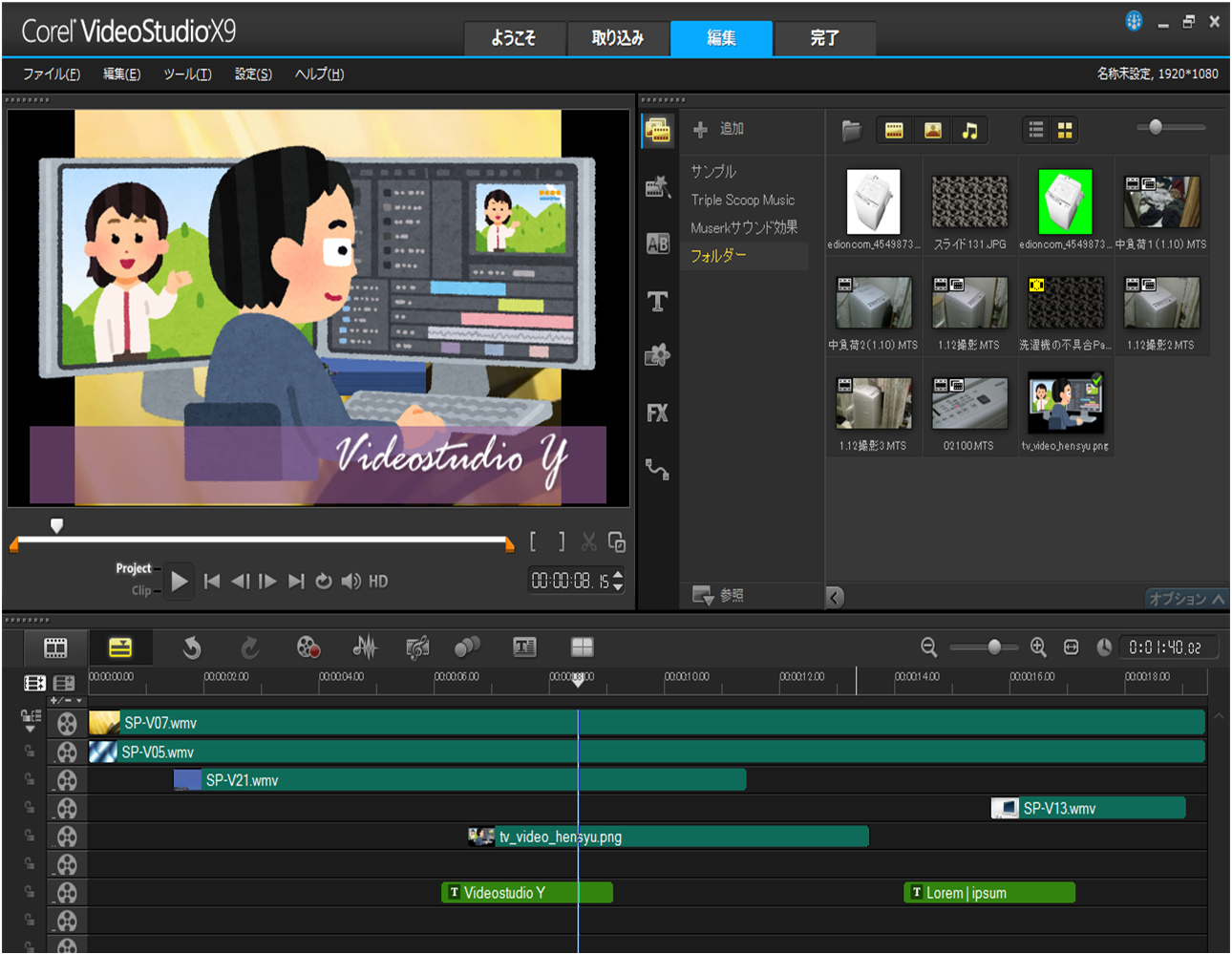Open the 取り込み tab
Viewport: 1232px width, 954px height.
(x=618, y=38)
